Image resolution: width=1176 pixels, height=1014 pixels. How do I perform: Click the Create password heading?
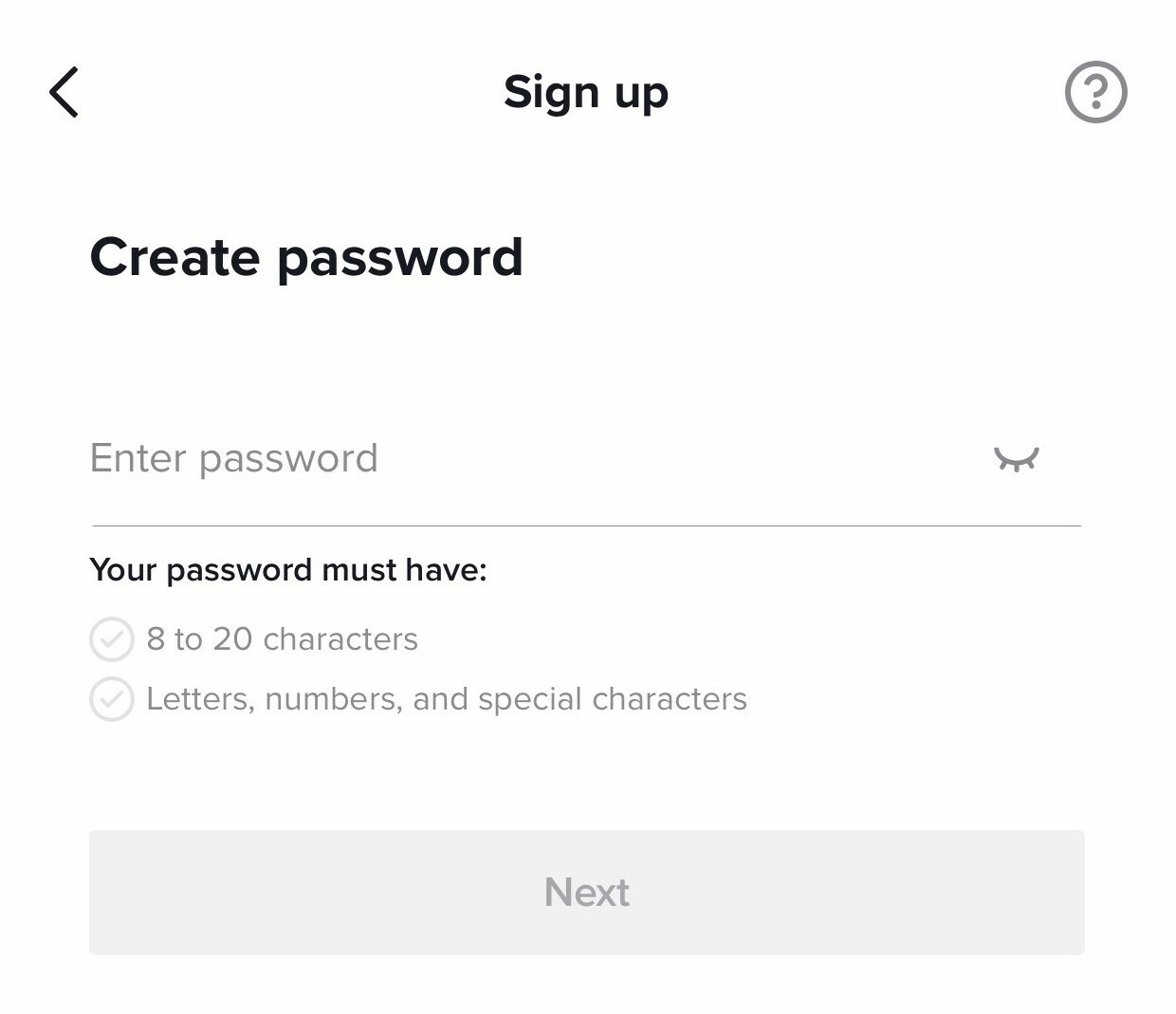coord(306,258)
